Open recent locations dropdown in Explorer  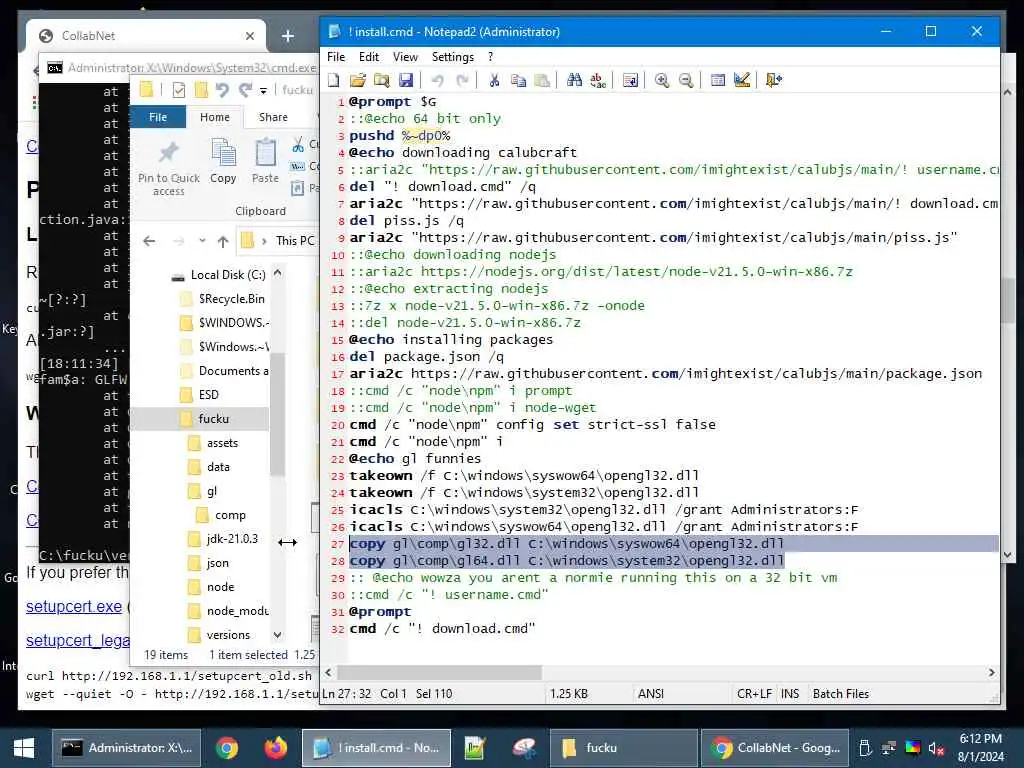[202, 241]
